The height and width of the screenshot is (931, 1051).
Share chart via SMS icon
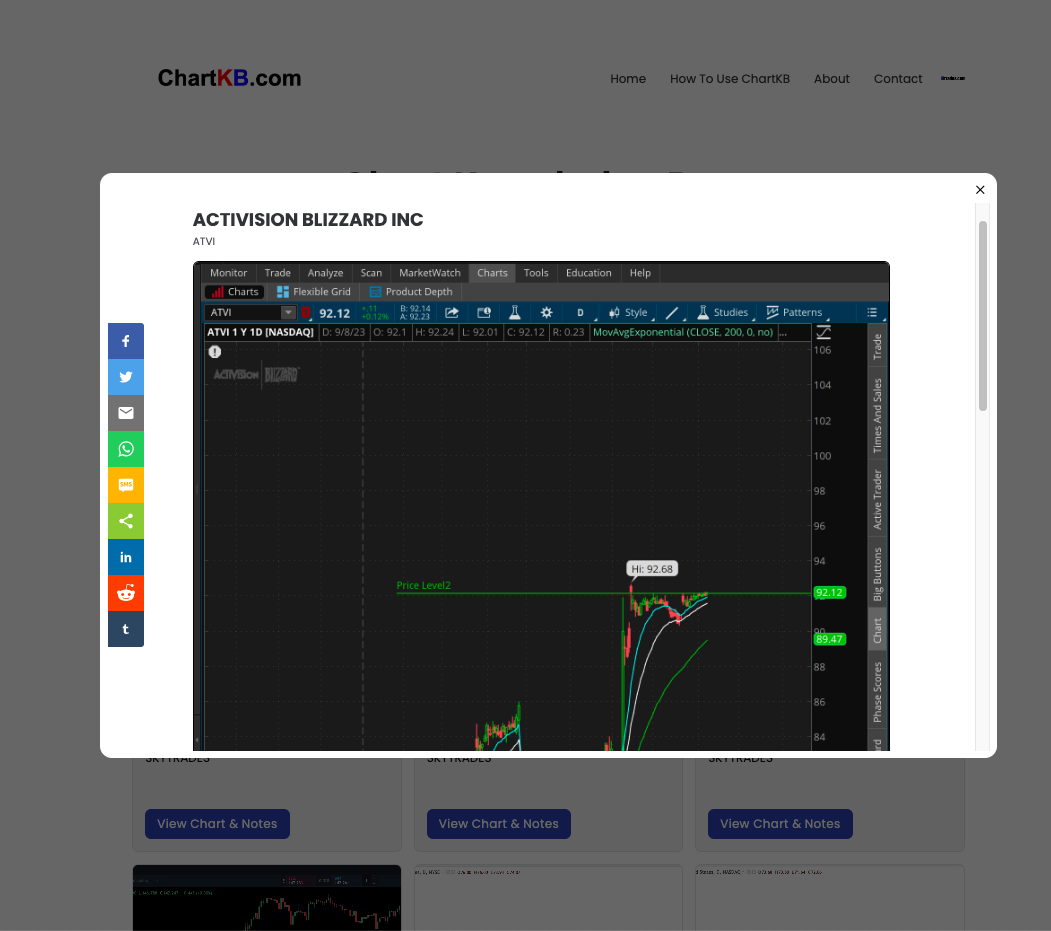click(x=125, y=485)
